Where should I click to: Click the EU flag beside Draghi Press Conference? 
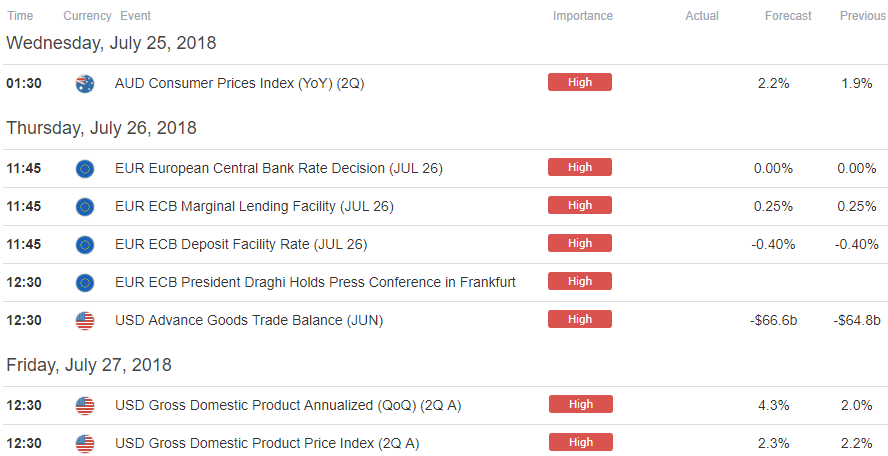point(85,283)
